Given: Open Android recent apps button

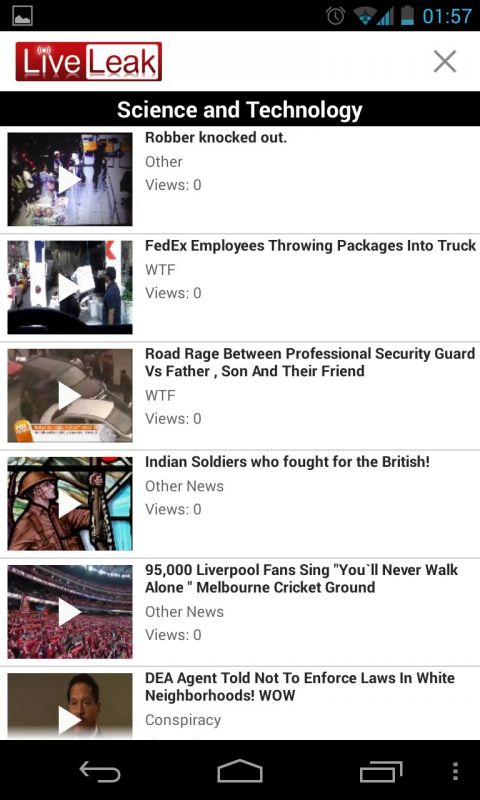Looking at the screenshot, I should pos(381,771).
